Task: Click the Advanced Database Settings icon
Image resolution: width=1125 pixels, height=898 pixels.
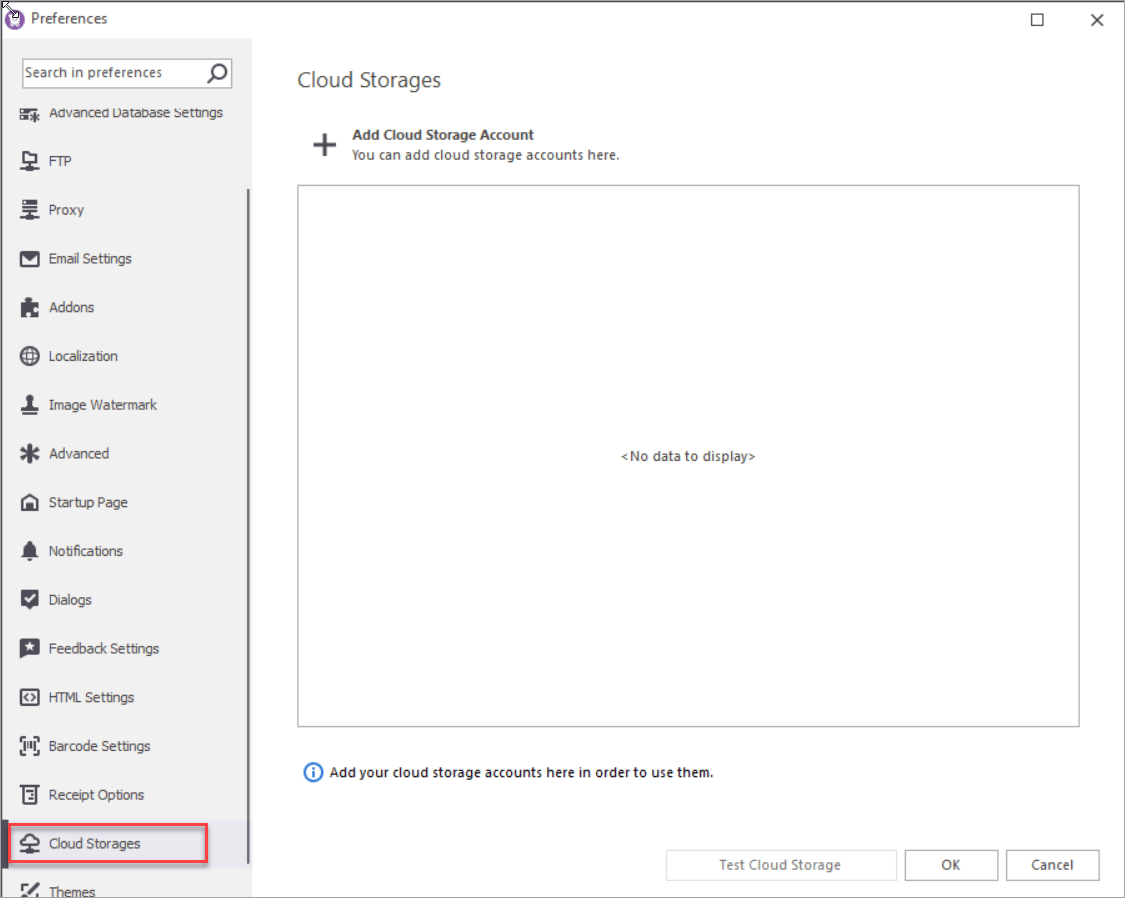Action: [29, 114]
